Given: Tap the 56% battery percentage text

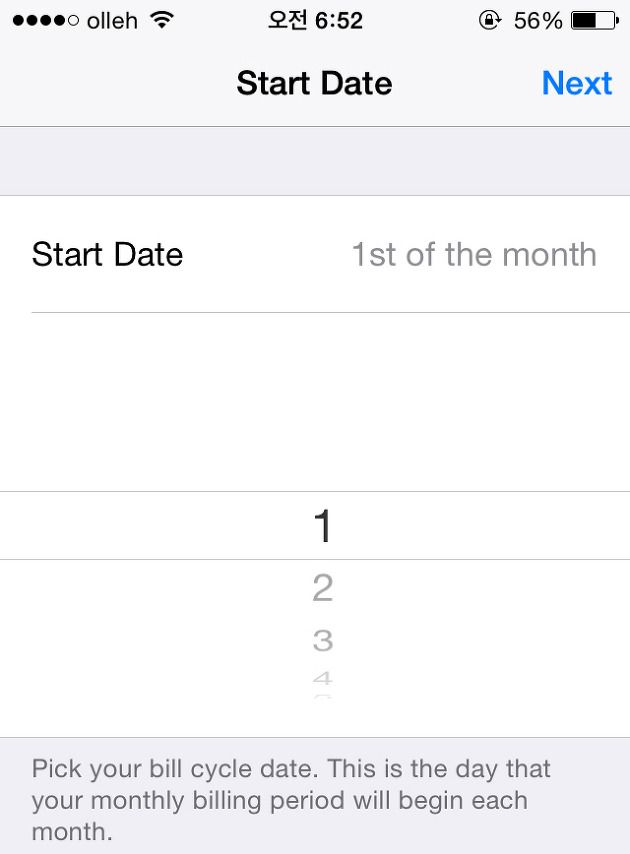Looking at the screenshot, I should pyautogui.click(x=538, y=21).
